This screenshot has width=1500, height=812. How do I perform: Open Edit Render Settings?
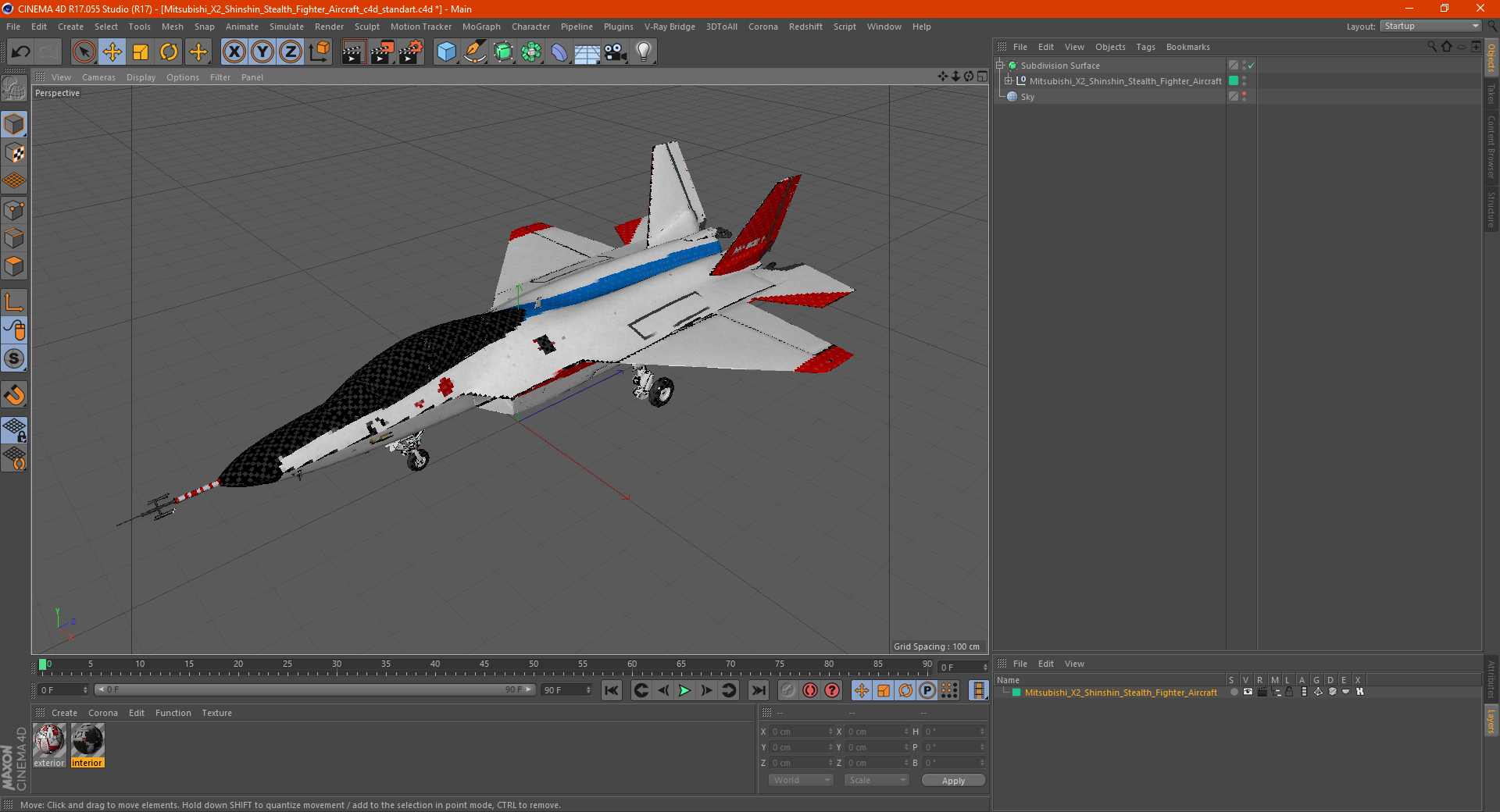point(411,52)
